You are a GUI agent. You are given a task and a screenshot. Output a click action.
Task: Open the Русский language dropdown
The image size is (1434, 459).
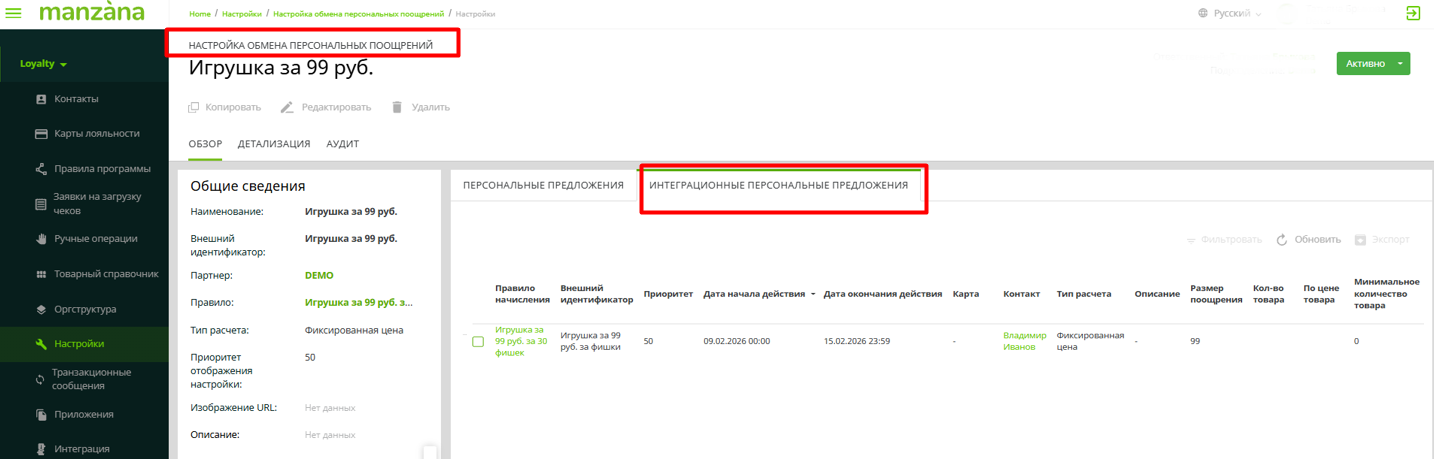tap(1230, 14)
